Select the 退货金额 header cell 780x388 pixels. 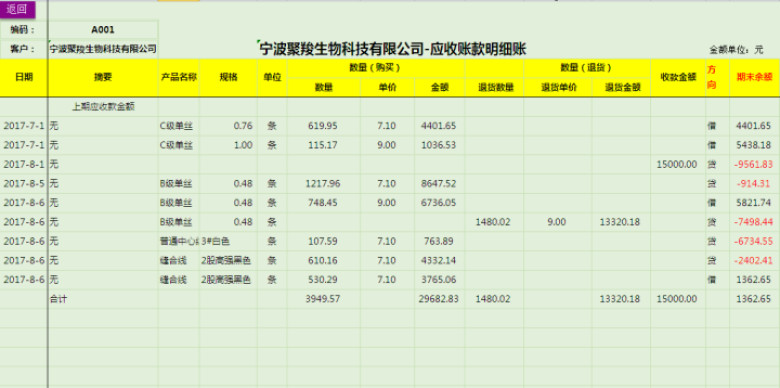coord(621,88)
